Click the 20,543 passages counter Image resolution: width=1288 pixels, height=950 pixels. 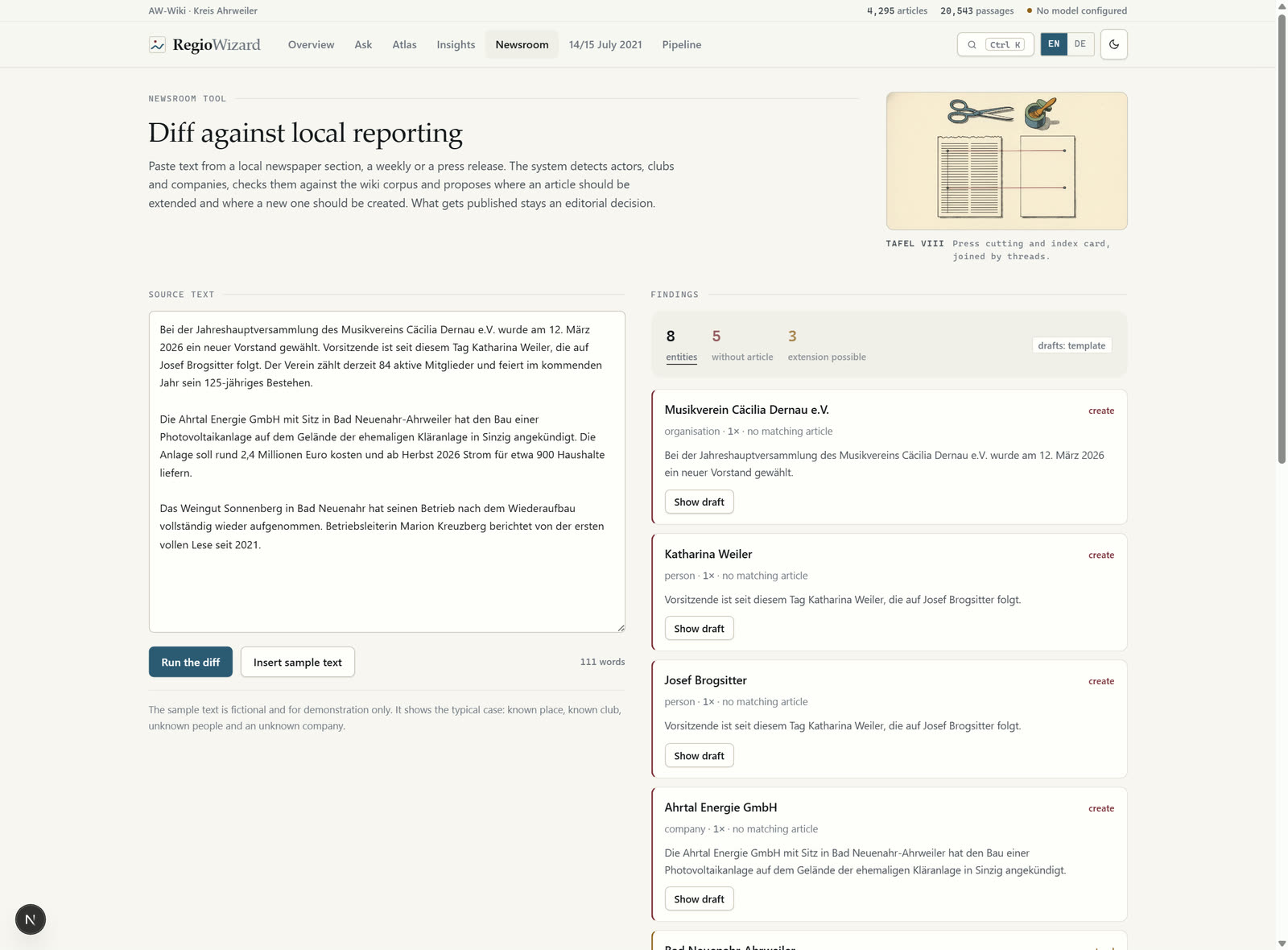click(977, 10)
